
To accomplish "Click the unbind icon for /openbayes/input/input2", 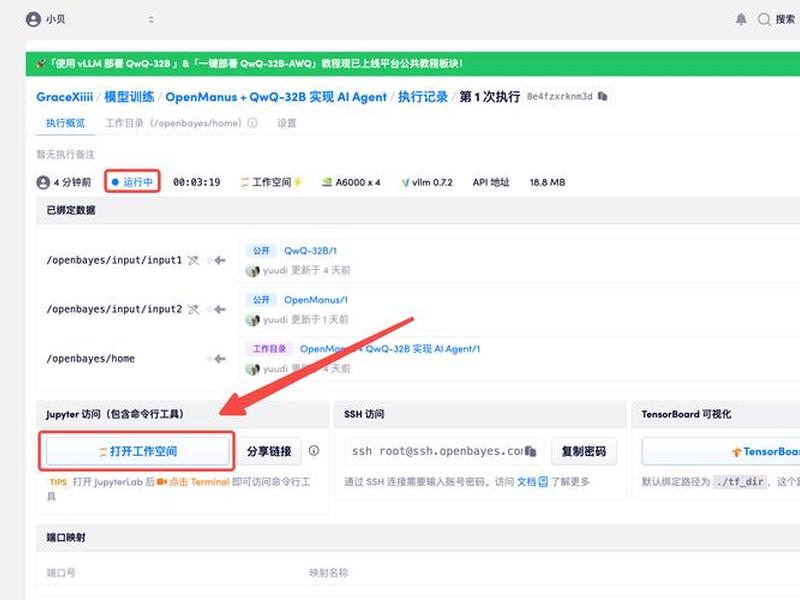I will click(193, 309).
